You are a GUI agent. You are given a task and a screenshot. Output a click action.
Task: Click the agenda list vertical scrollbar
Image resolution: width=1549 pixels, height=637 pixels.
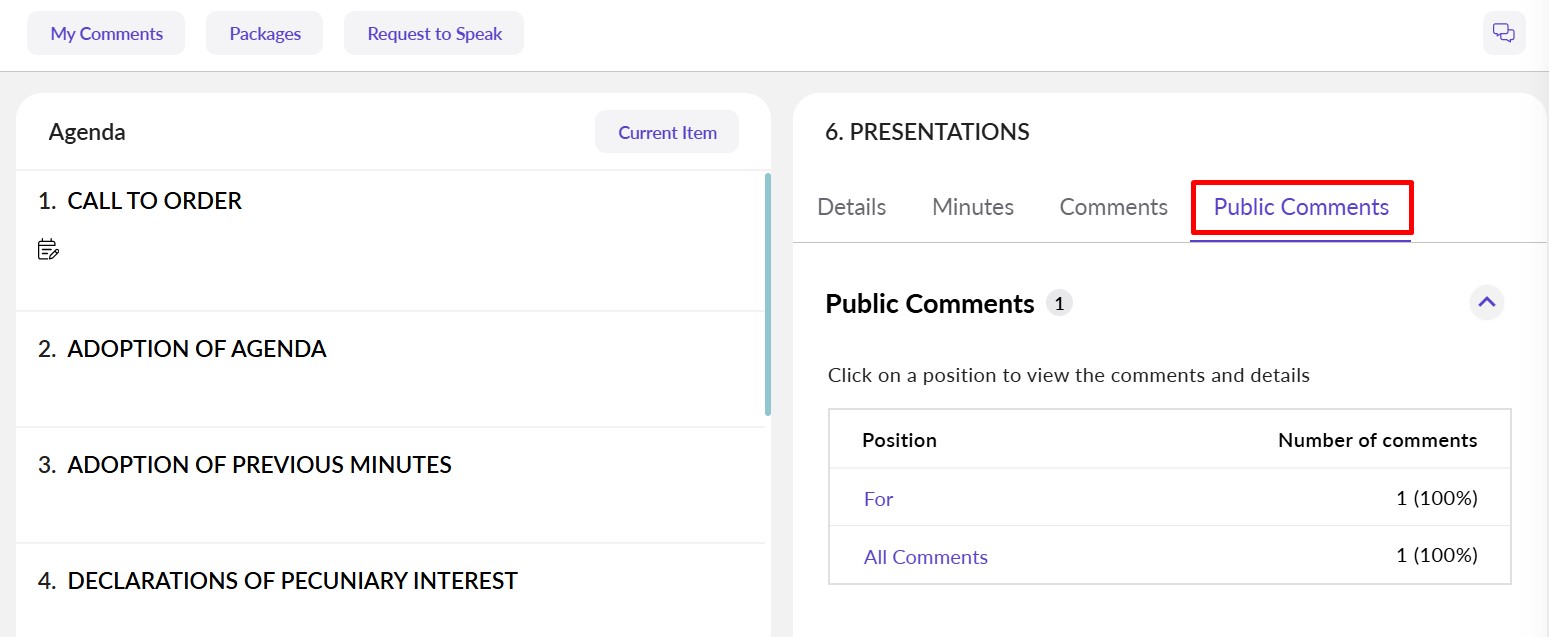tap(767, 295)
